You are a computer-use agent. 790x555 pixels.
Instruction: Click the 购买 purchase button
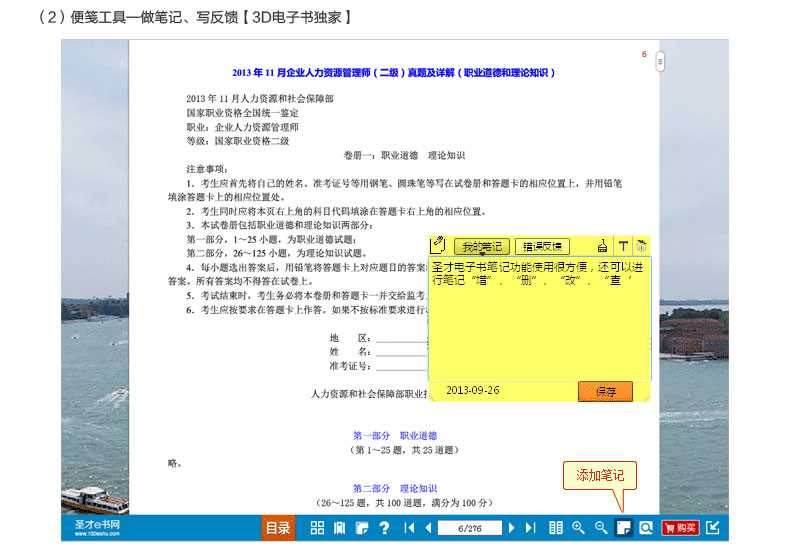(x=680, y=528)
